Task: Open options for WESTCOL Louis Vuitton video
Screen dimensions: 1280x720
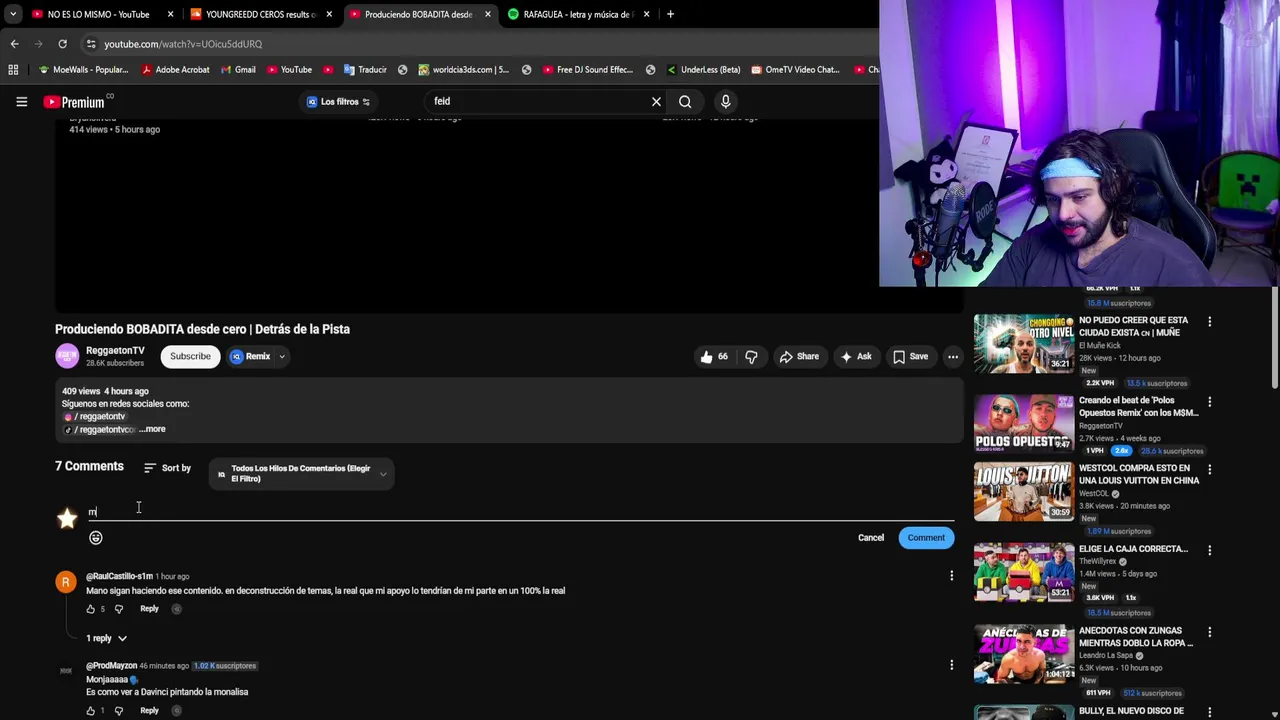Action: [x=1209, y=469]
